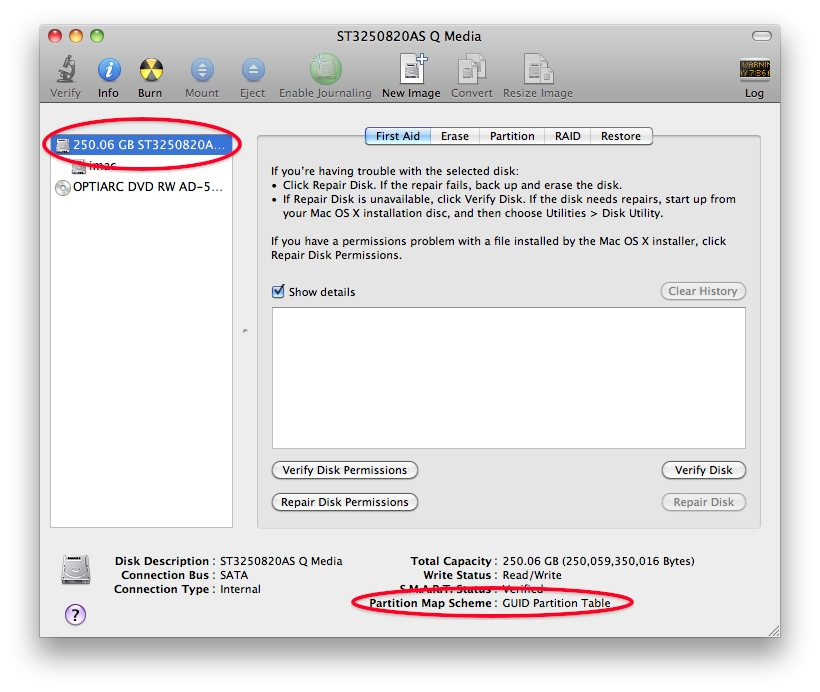
Task: Open the disk Info panel
Action: click(x=109, y=70)
